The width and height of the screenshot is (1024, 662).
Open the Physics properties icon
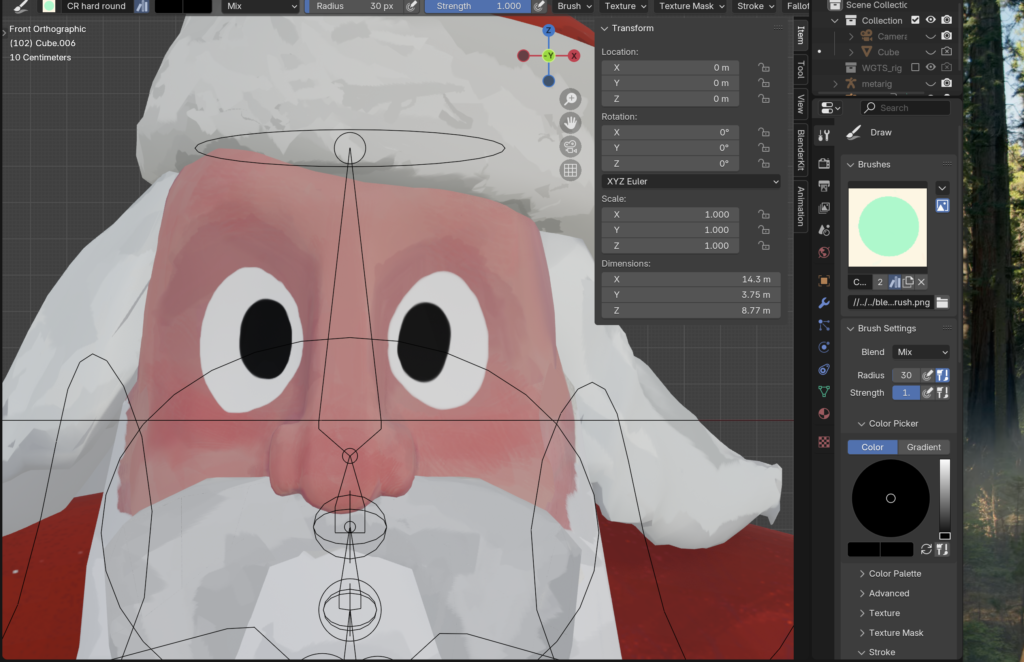click(x=824, y=347)
